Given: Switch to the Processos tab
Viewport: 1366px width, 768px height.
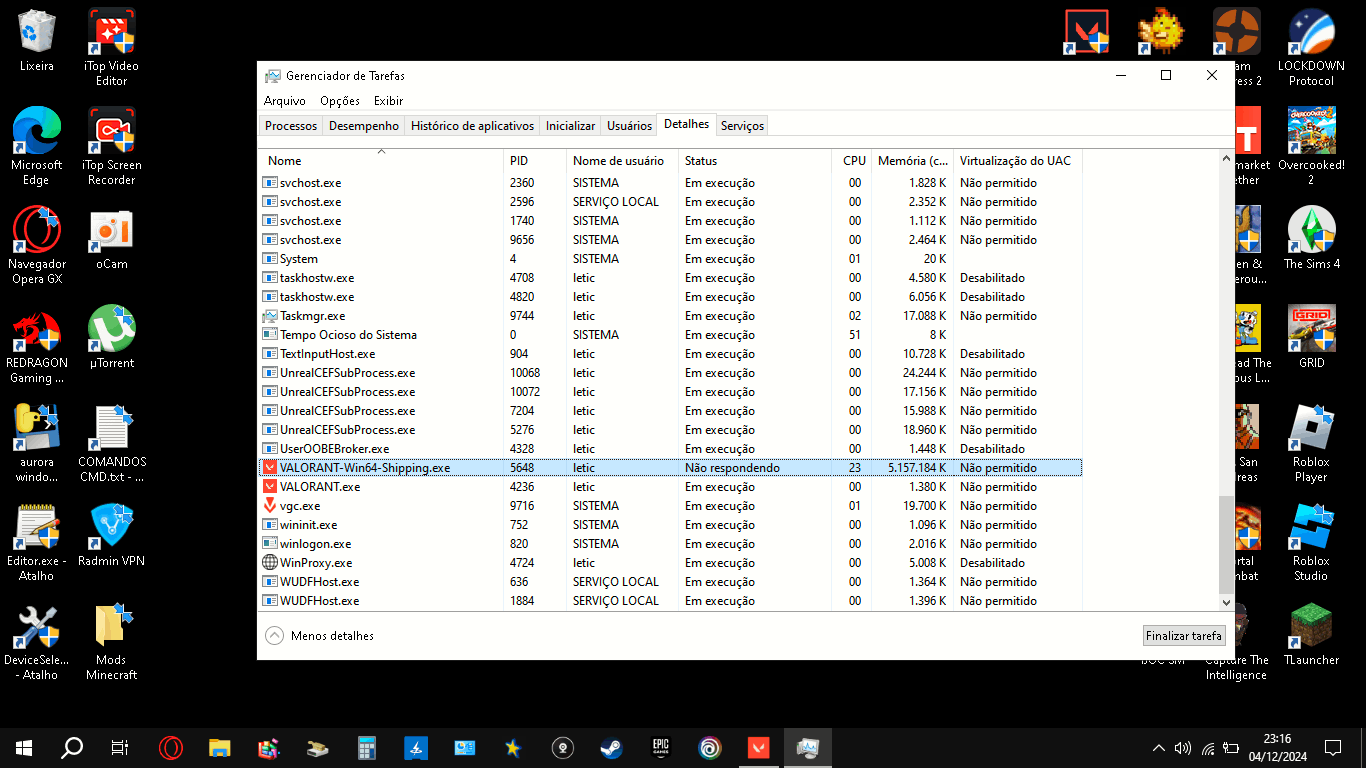Looking at the screenshot, I should [x=291, y=126].
